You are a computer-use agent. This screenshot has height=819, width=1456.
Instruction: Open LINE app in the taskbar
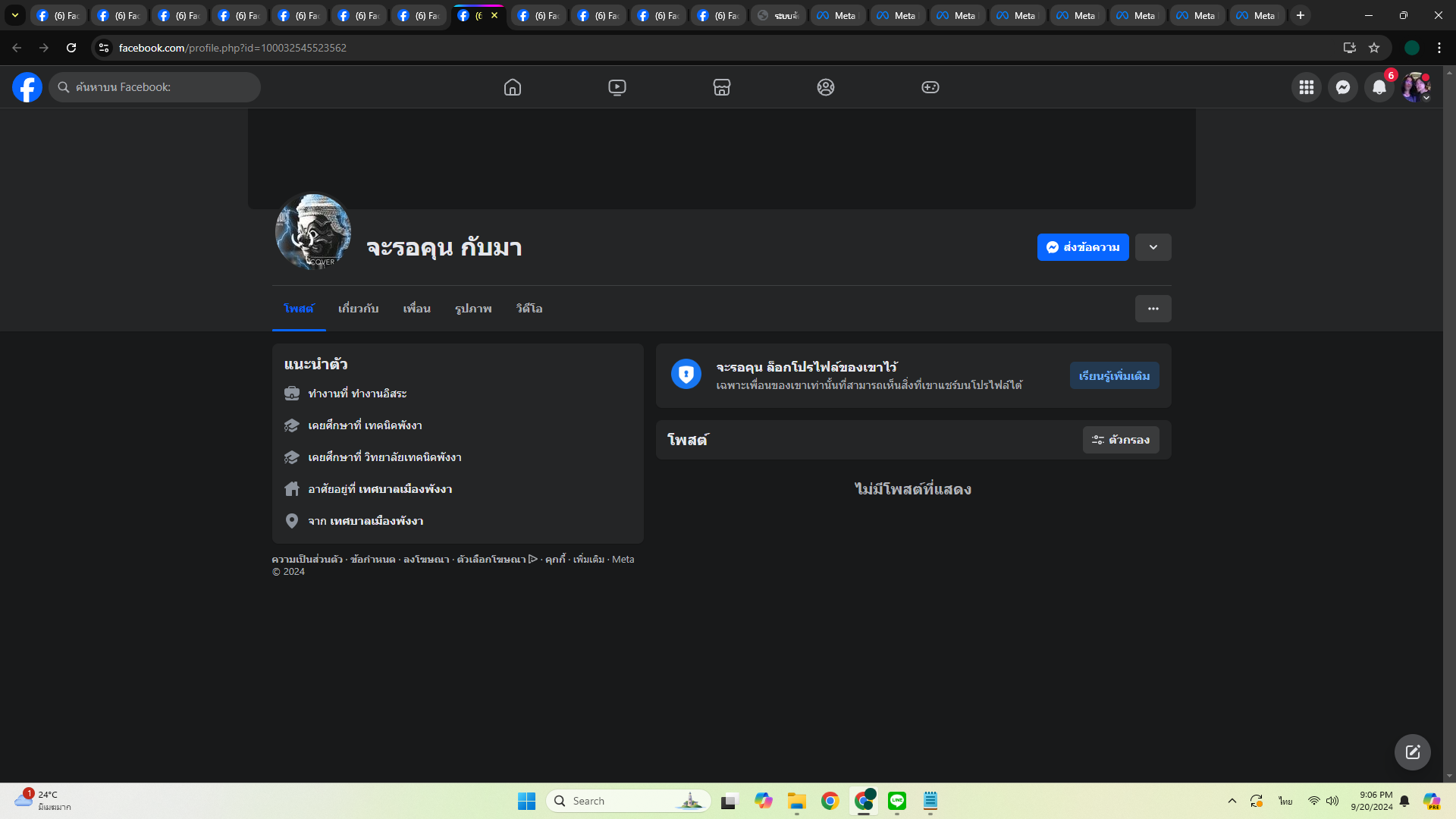[896, 801]
